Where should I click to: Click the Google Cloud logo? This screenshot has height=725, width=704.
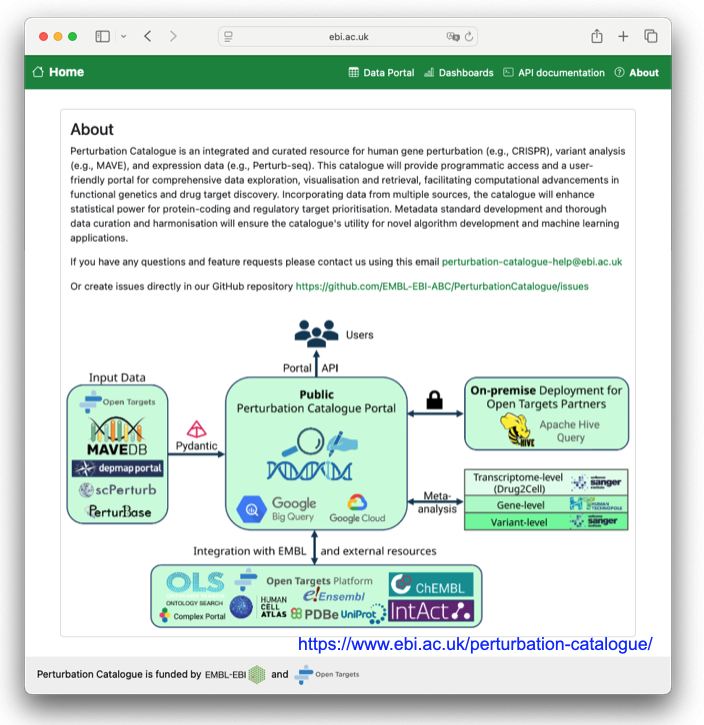click(x=357, y=509)
